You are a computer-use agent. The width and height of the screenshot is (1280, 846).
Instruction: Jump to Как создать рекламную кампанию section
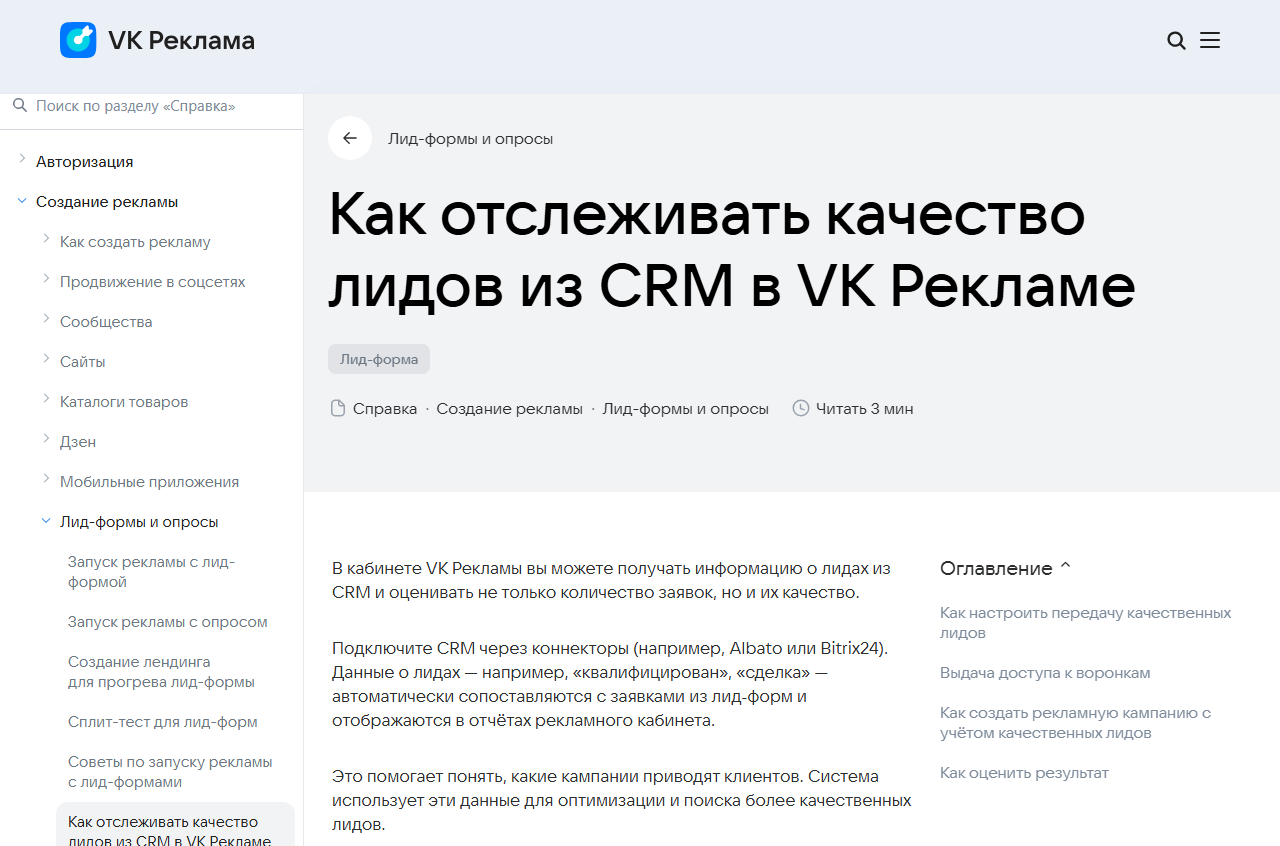[1075, 722]
